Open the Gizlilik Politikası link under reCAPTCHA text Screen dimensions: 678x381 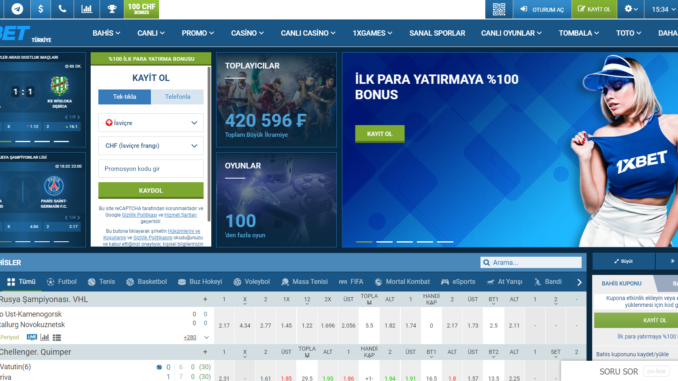[139, 215]
